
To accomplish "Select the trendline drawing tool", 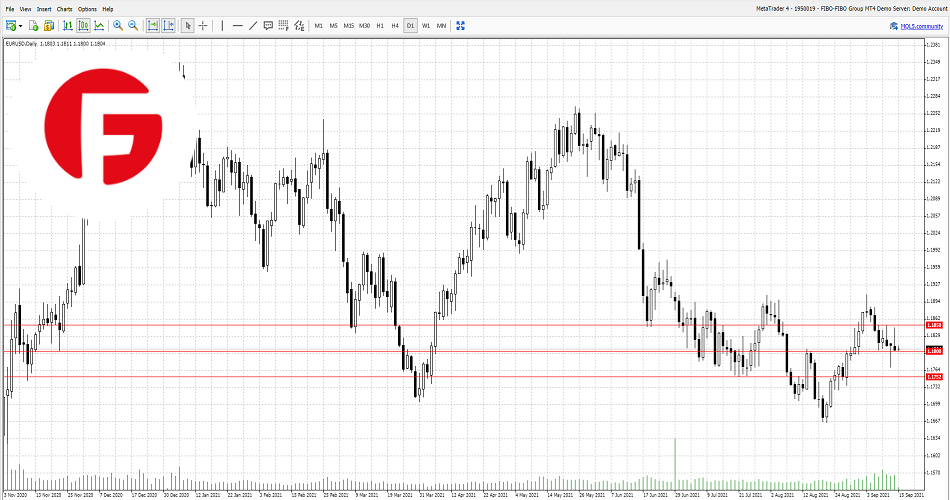I will [x=253, y=25].
